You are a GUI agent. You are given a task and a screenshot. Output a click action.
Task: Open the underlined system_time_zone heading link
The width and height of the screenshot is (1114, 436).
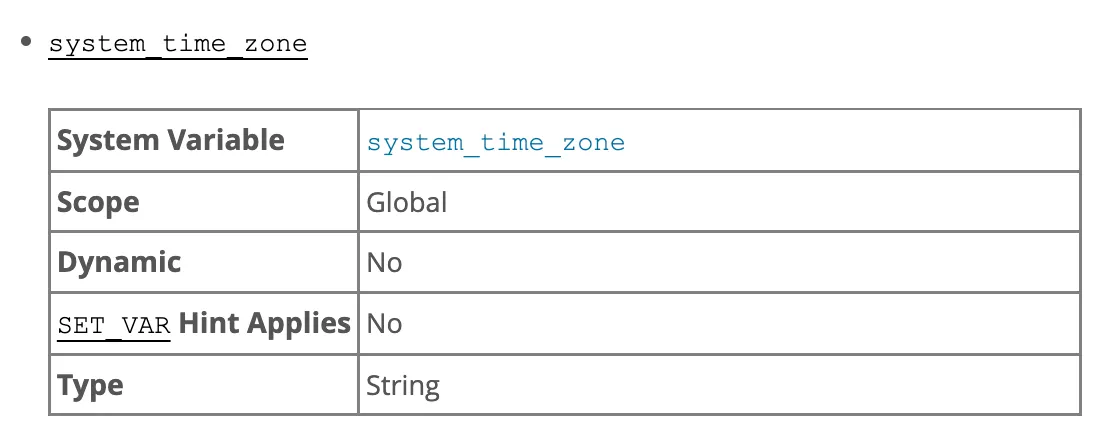178,44
